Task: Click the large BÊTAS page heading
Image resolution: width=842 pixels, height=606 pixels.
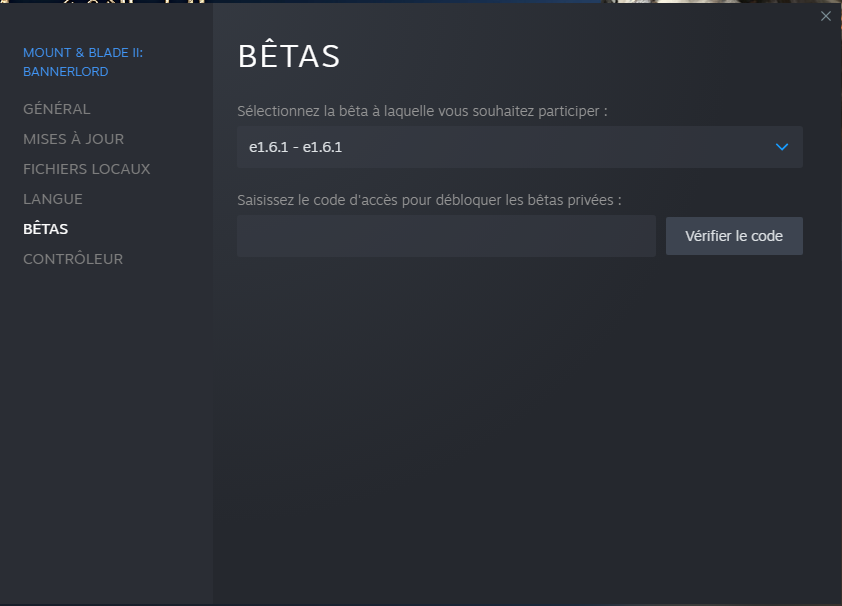Action: 289,57
